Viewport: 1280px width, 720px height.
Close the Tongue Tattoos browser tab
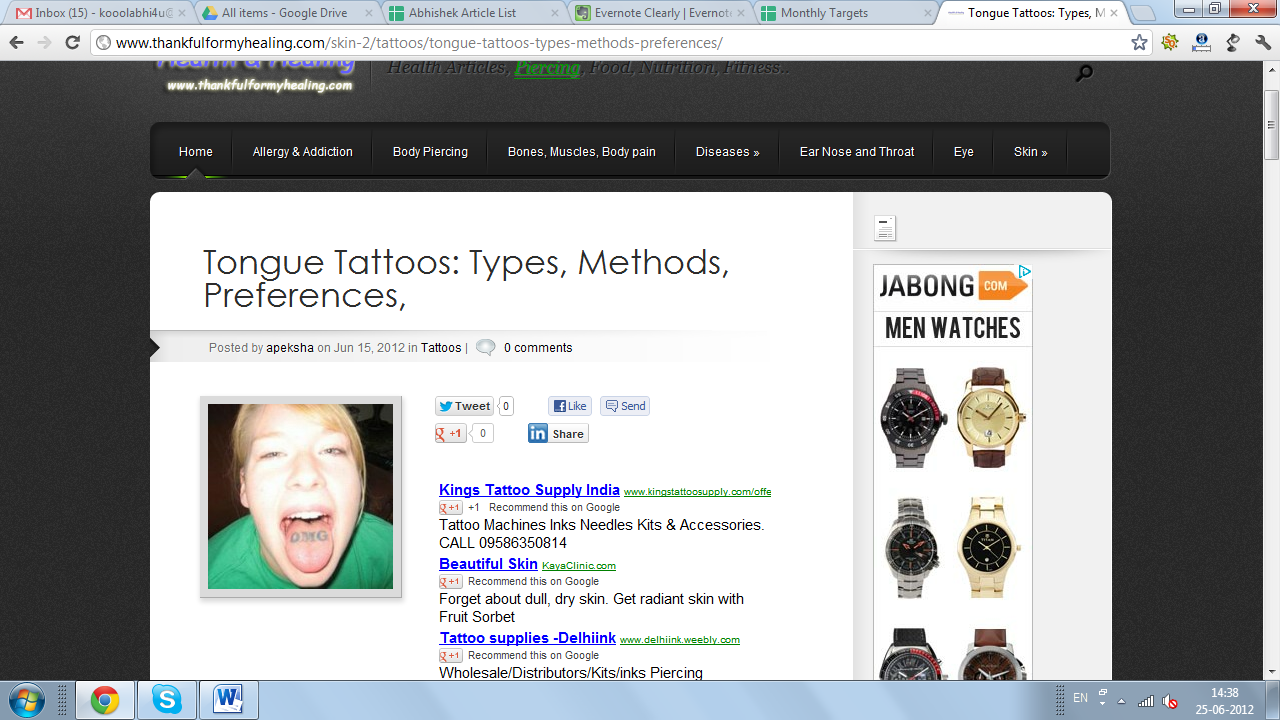point(1114,13)
